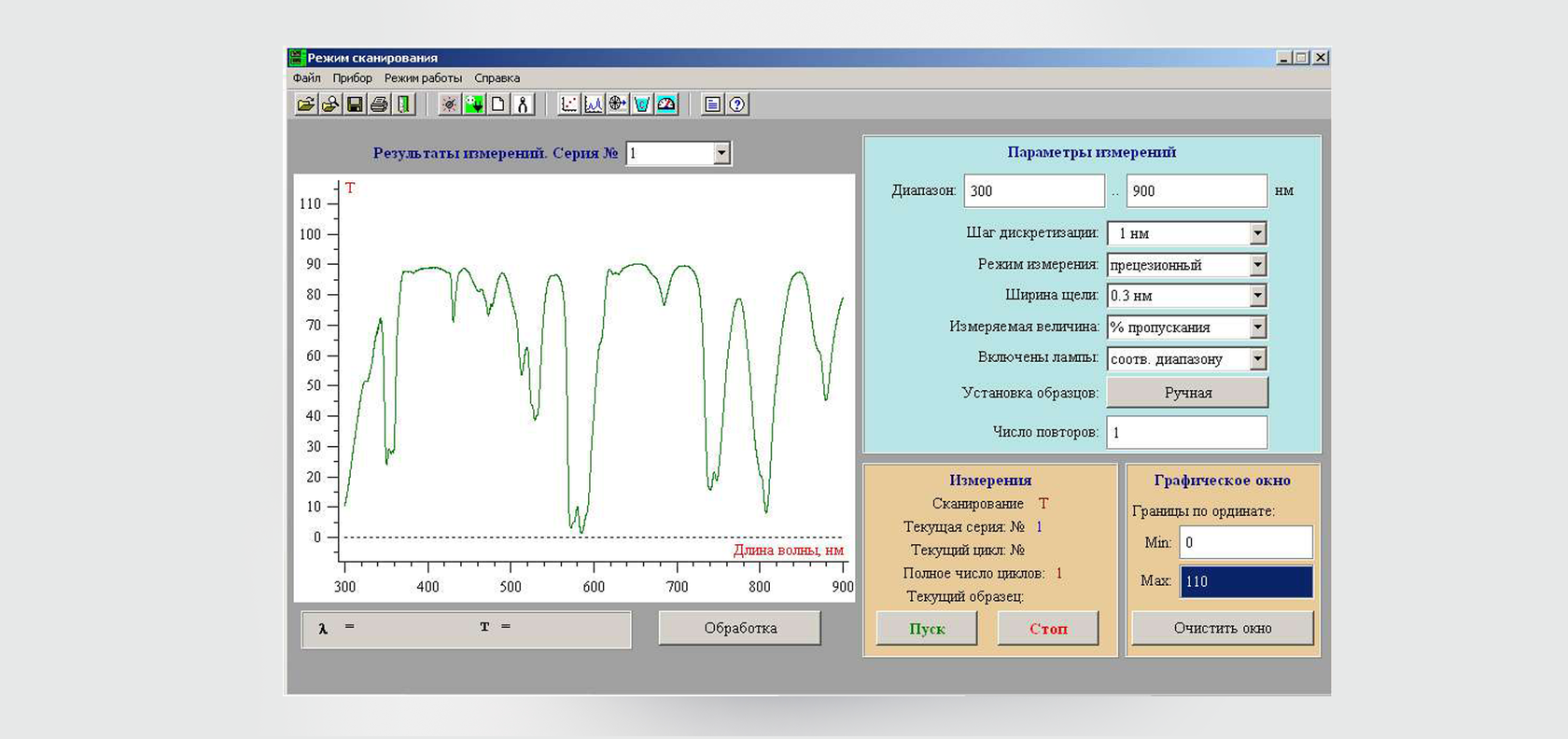Click the folder with magnifier icon
This screenshot has width=1568, height=739.
pos(330,105)
